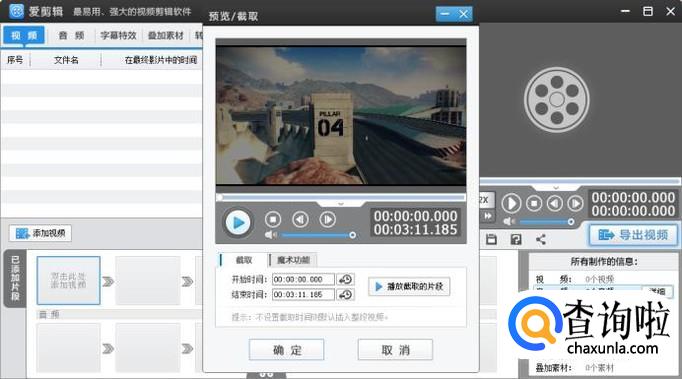Click the share icon
The height and width of the screenshot is (379, 682).
pyautogui.click(x=541, y=239)
